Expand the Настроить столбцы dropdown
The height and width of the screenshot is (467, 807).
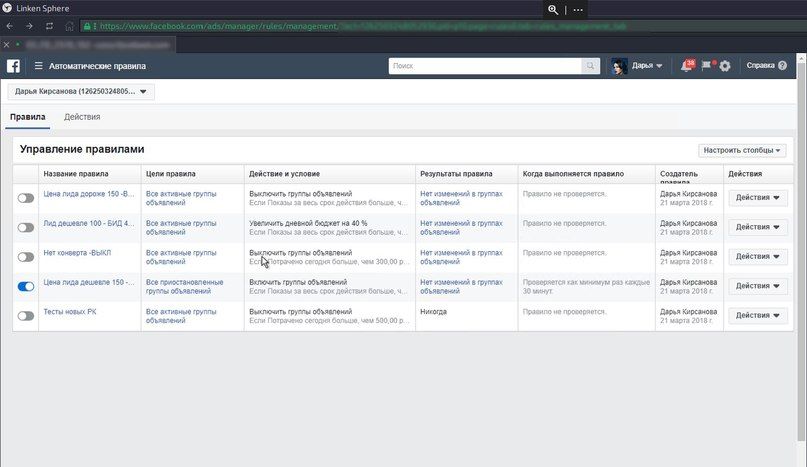(x=742, y=150)
